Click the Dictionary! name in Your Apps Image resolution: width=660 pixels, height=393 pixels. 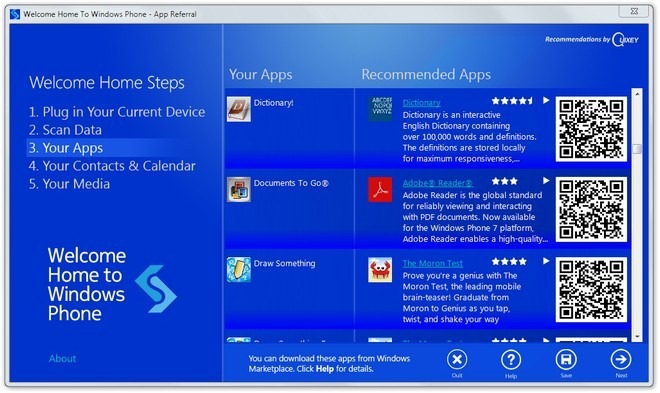click(273, 103)
